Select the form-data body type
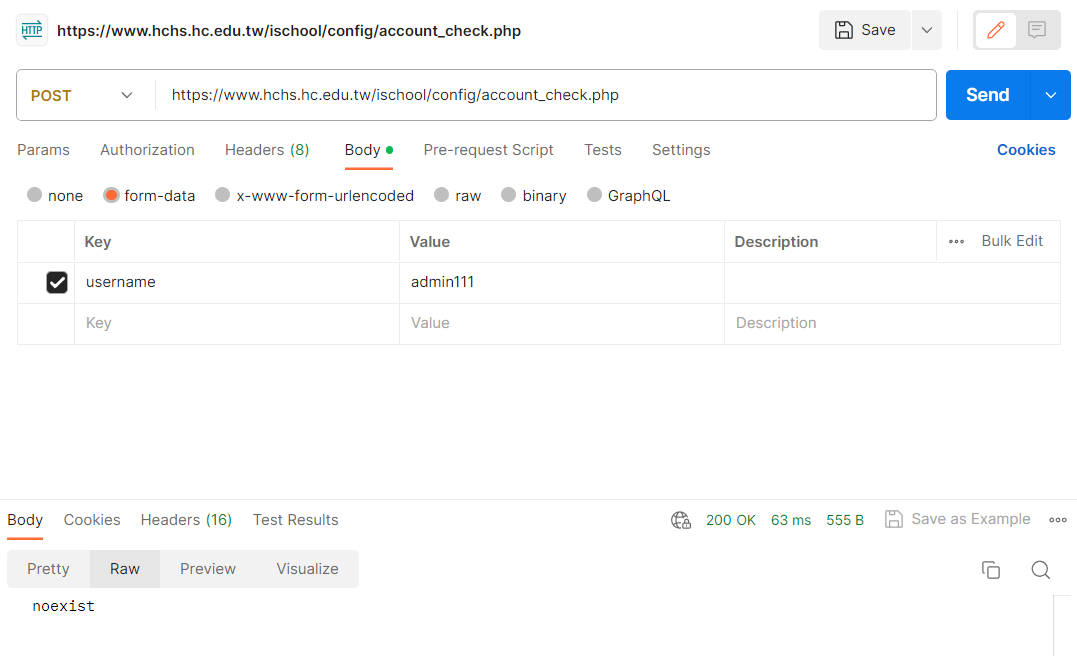This screenshot has width=1077, height=656. (x=111, y=195)
